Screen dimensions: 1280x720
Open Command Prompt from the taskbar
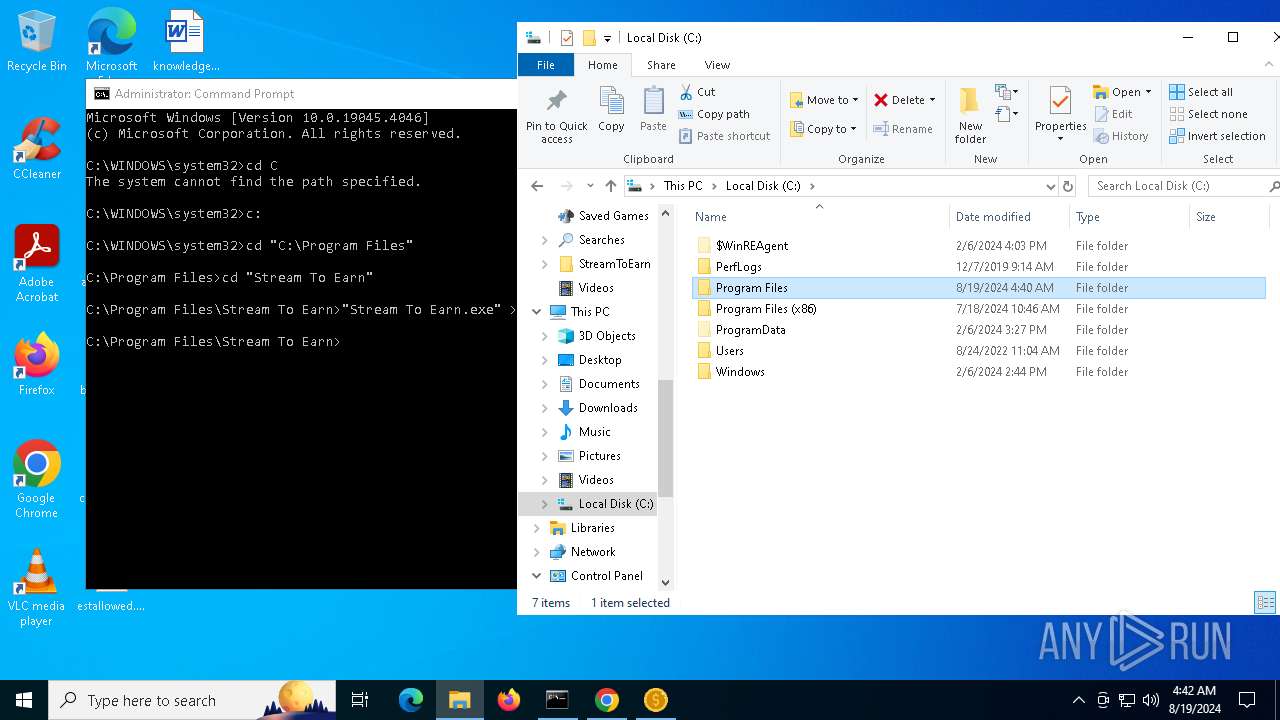(x=557, y=700)
